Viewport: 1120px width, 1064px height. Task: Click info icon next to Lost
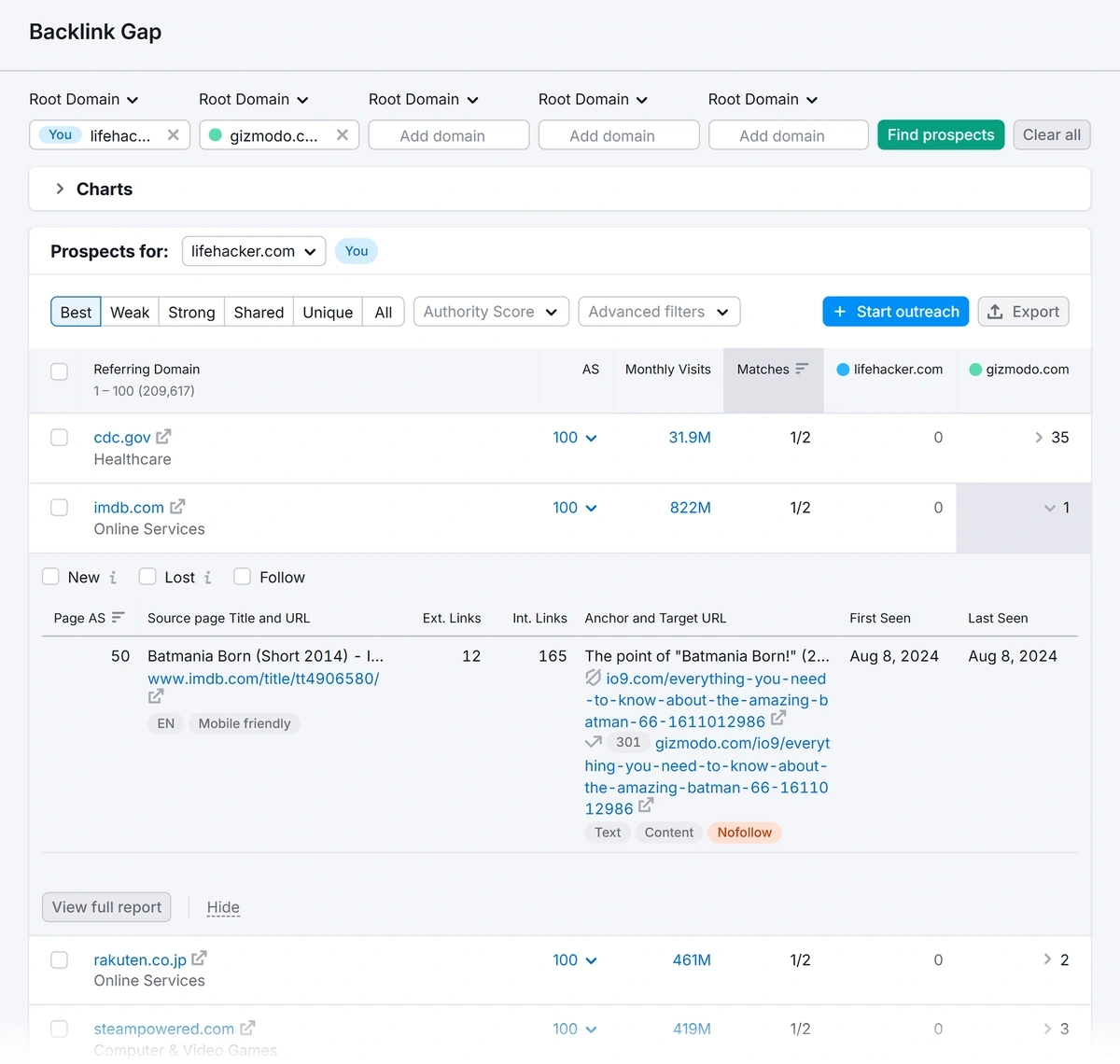tap(208, 578)
